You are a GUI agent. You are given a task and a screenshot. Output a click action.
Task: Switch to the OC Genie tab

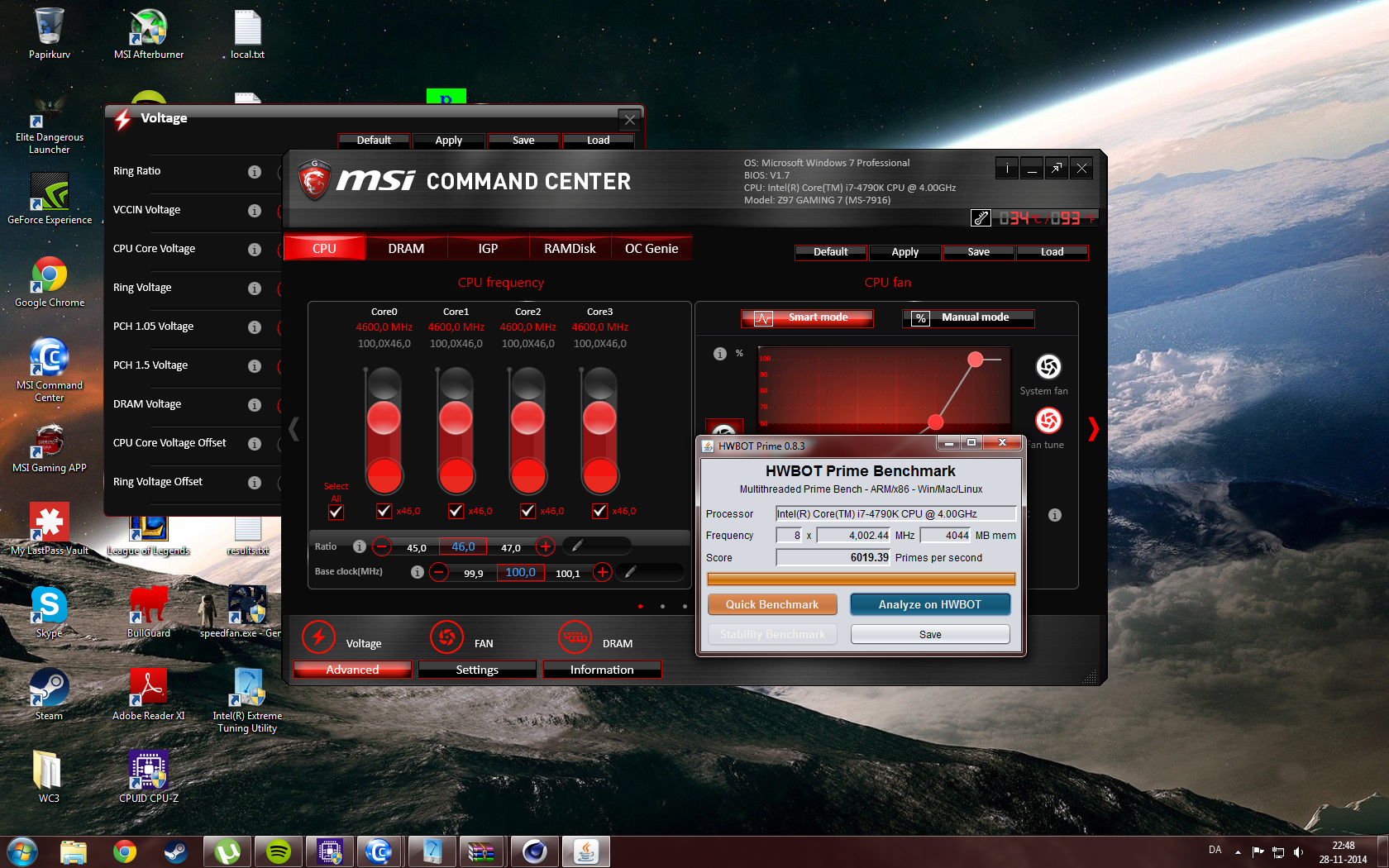point(652,248)
